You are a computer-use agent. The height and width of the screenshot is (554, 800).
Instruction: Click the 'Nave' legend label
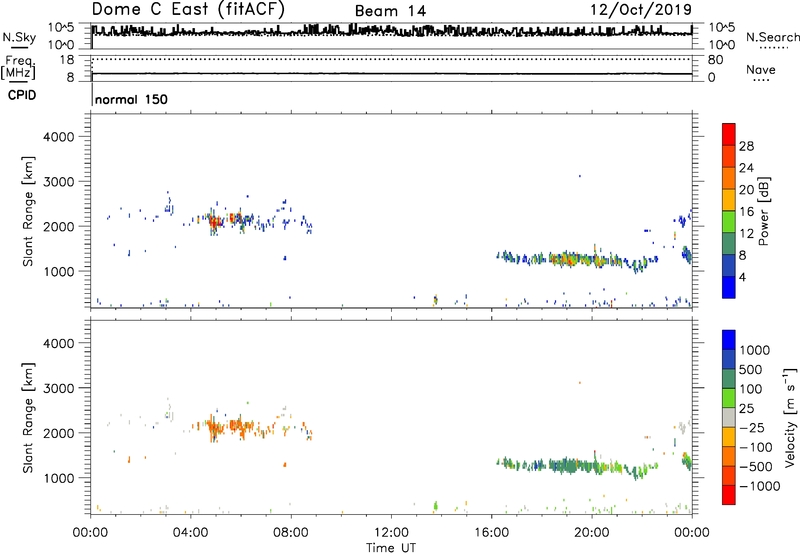(761, 69)
